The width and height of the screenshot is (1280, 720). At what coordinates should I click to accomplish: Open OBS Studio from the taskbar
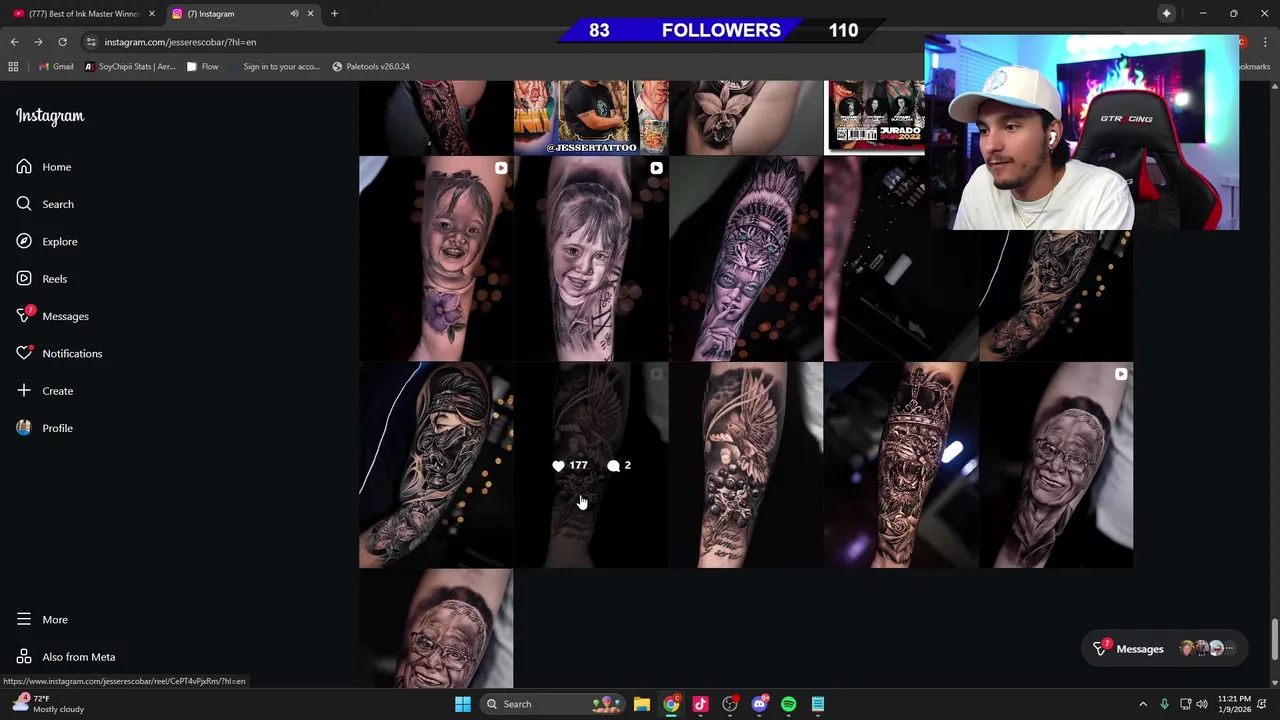[730, 704]
